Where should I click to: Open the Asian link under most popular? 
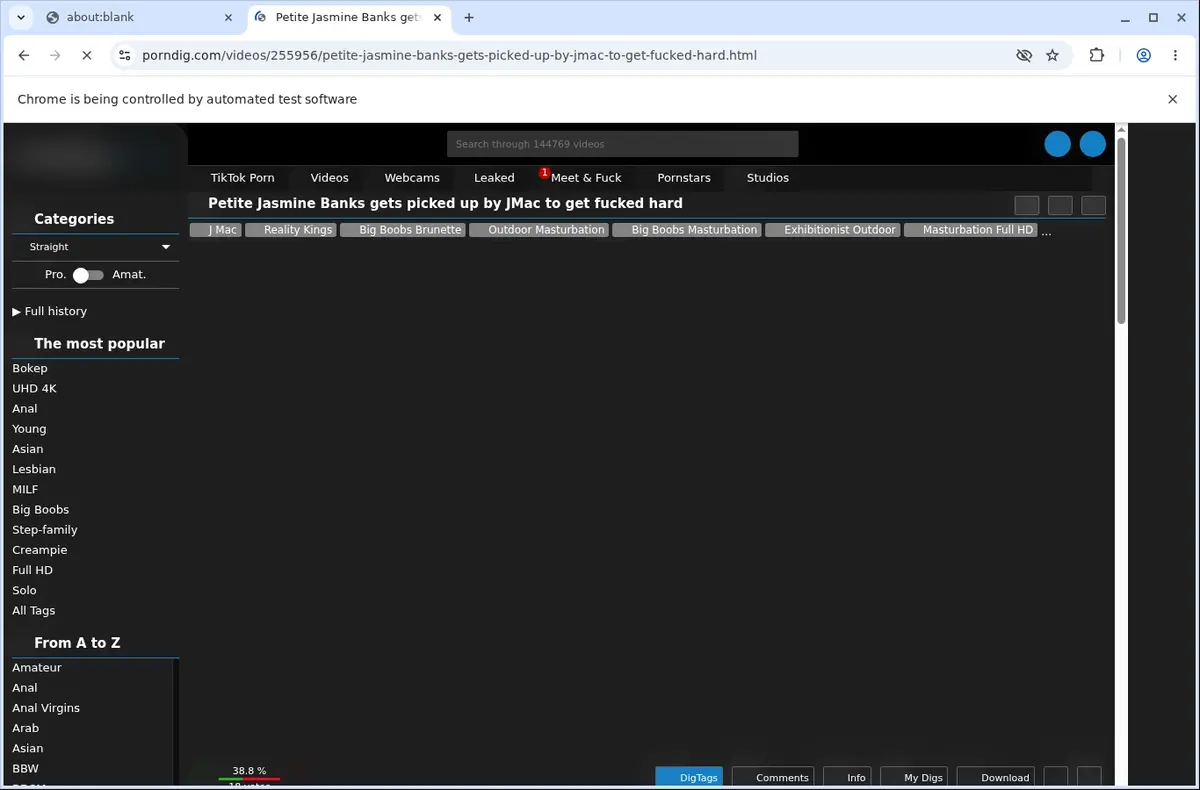pos(28,449)
